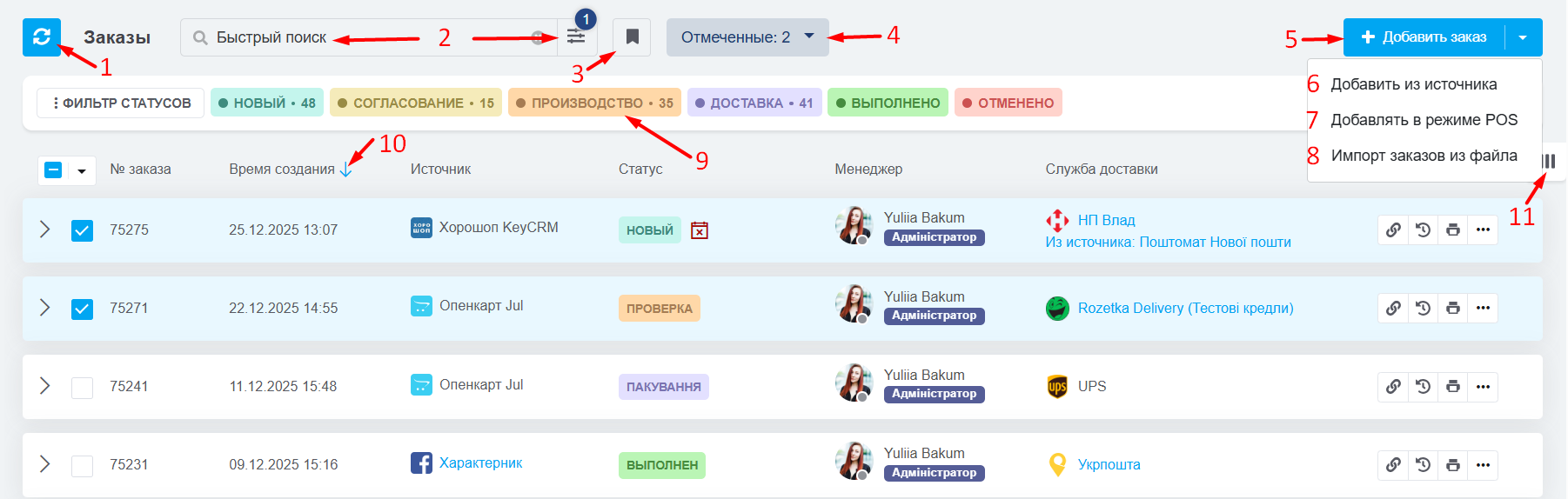Copy link for order 75275
Viewport: 1568px width, 499px height.
[x=1393, y=230]
